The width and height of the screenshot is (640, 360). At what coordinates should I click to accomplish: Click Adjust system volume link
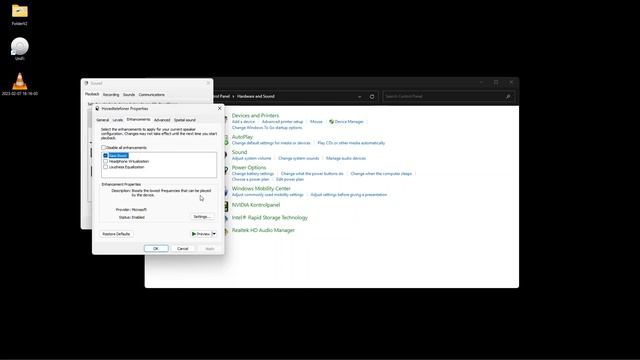pyautogui.click(x=251, y=158)
